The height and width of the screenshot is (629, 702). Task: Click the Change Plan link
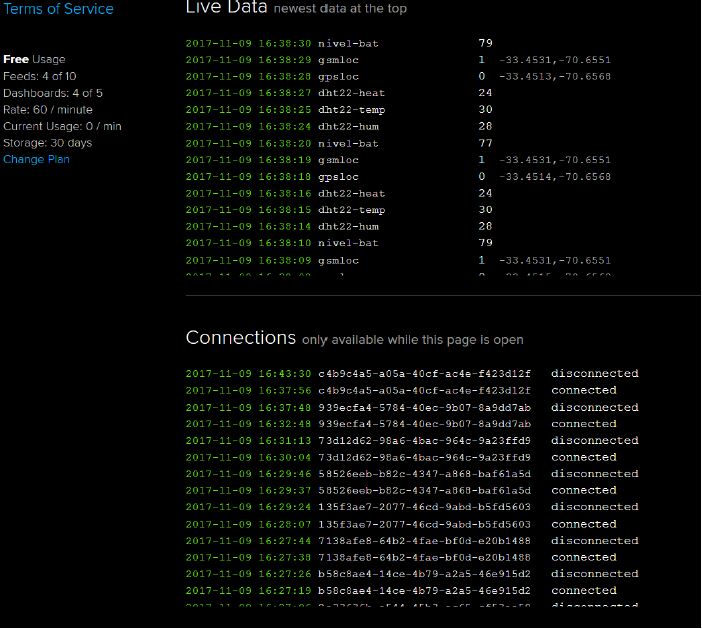[x=36, y=159]
